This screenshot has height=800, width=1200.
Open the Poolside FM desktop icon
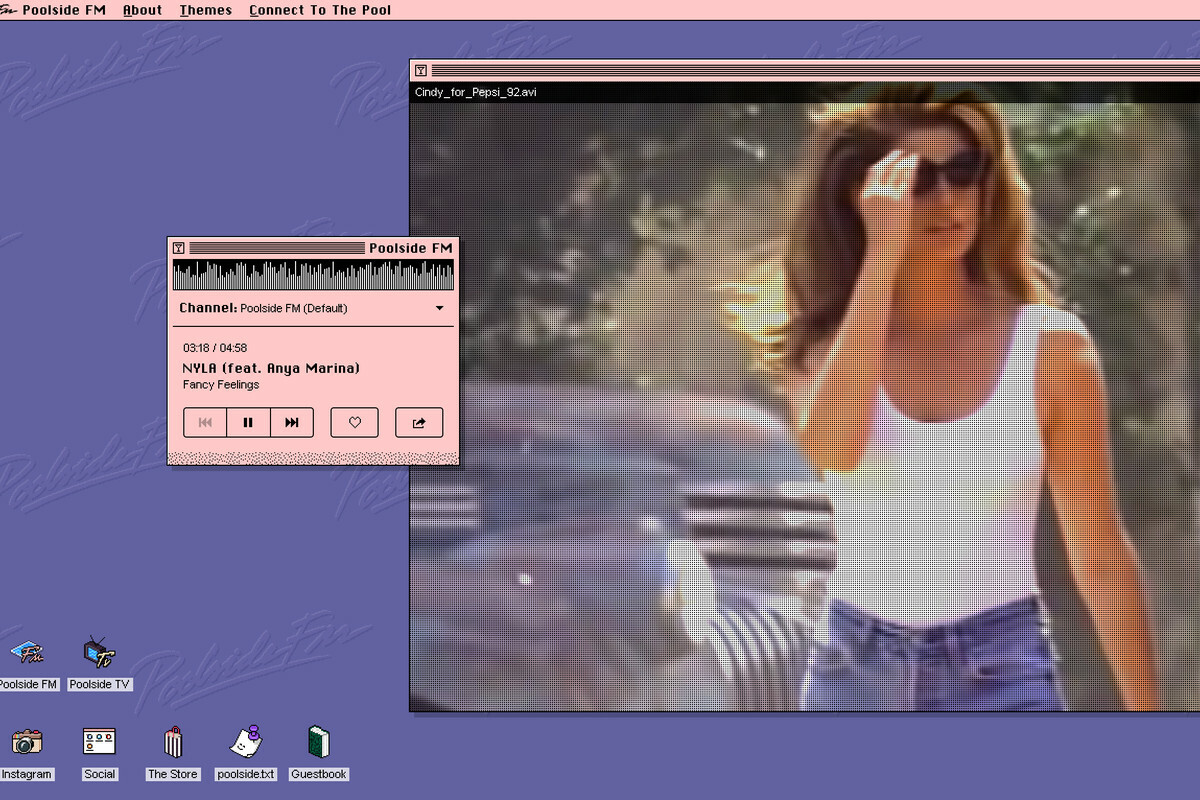point(26,655)
